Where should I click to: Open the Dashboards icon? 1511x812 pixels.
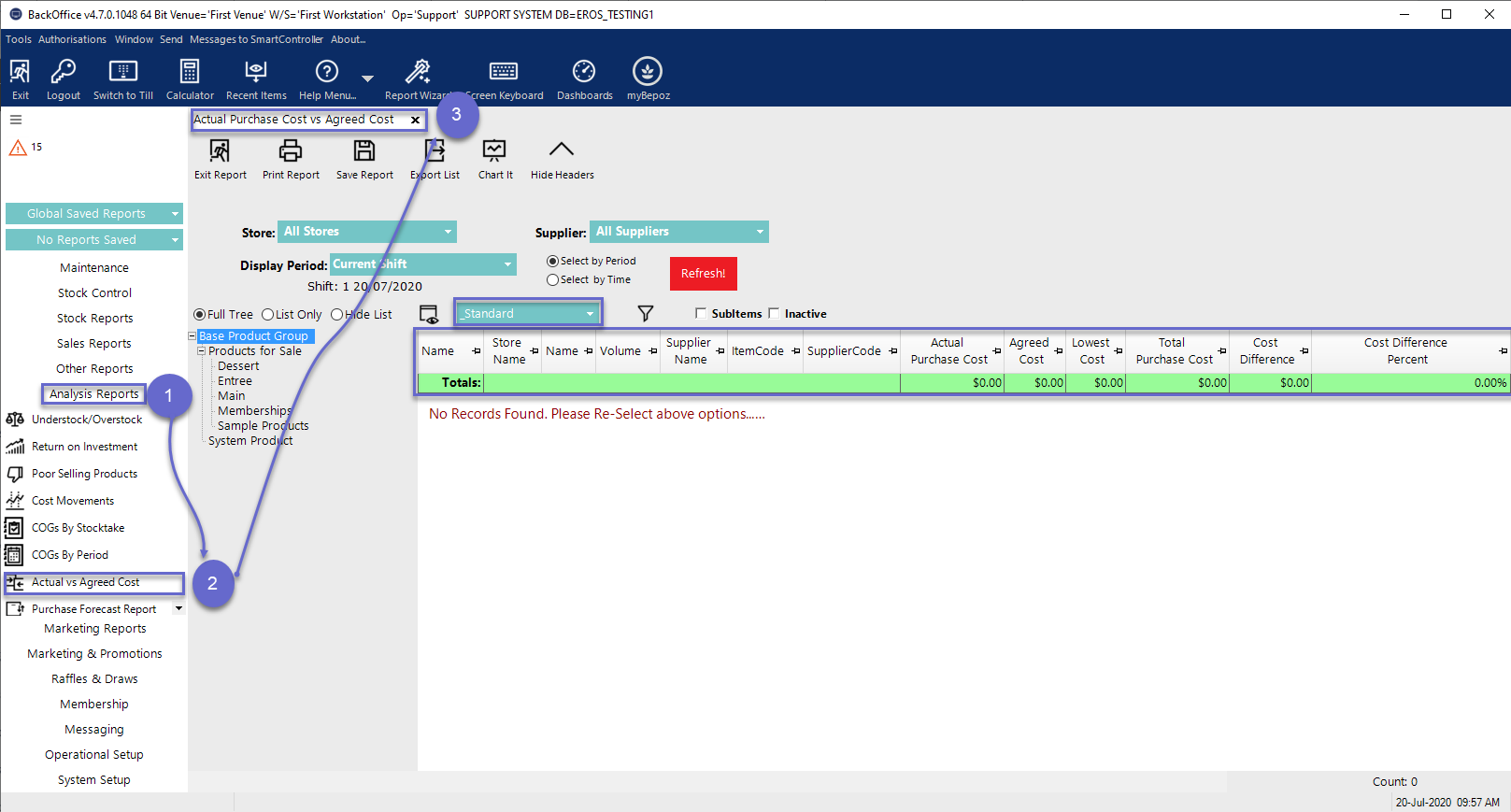(584, 72)
